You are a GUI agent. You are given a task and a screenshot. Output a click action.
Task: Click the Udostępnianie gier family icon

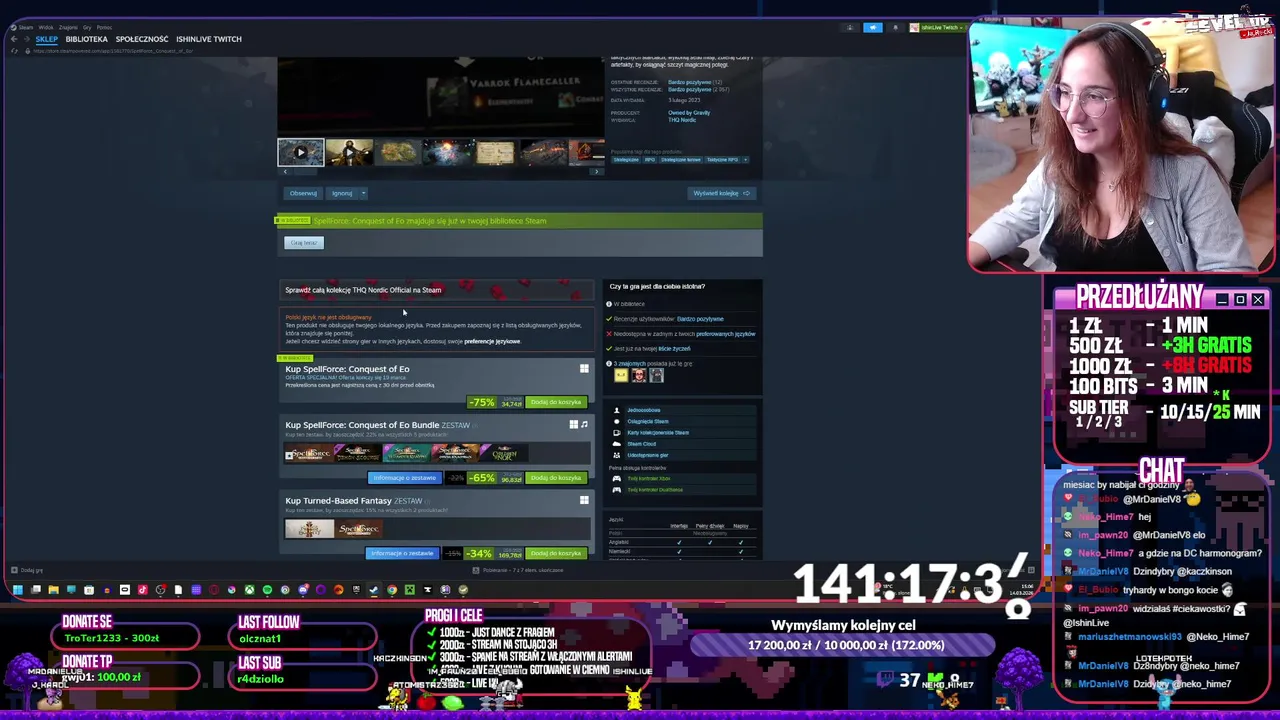tap(616, 455)
